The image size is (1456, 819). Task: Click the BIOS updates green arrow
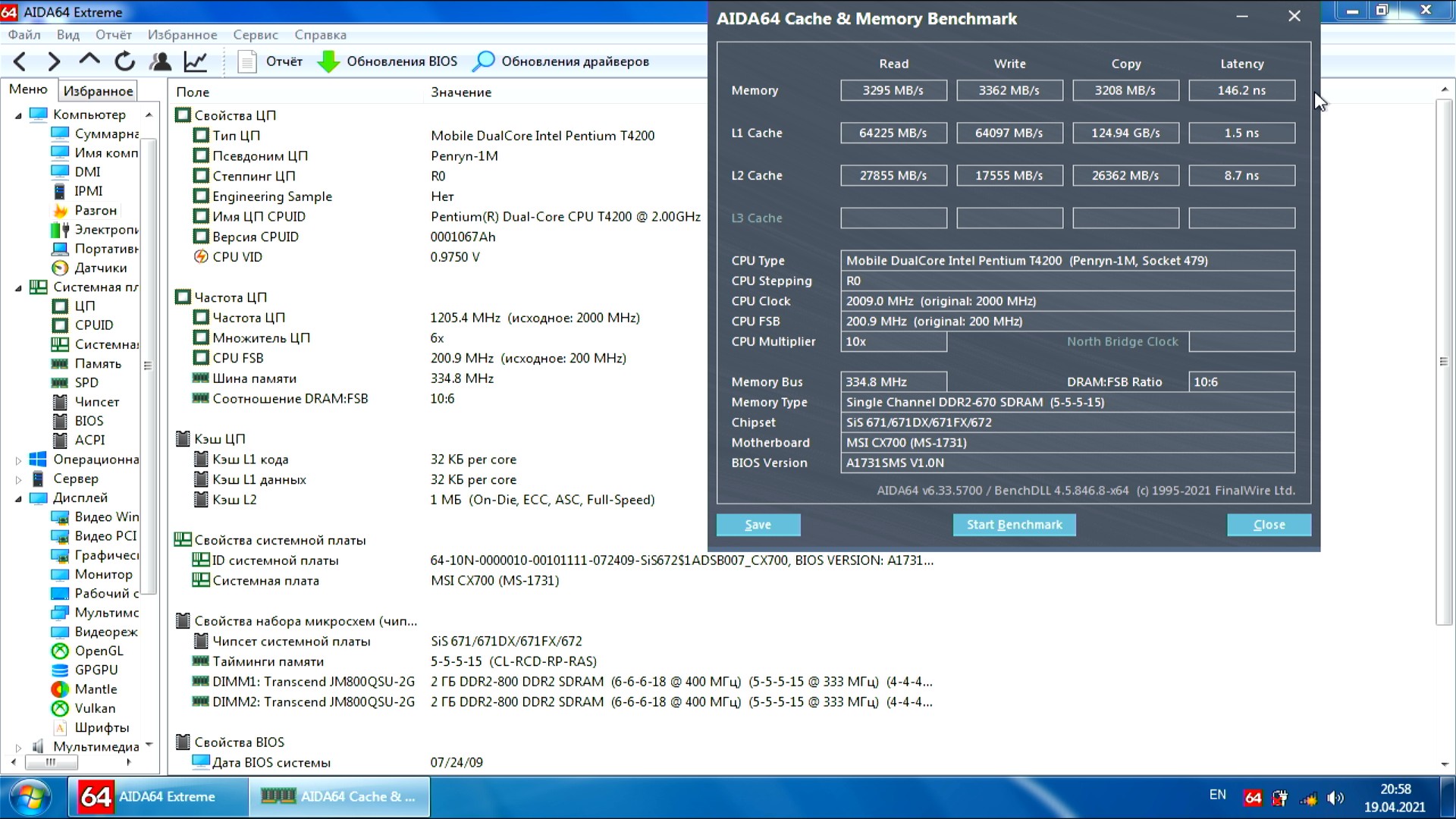click(x=328, y=61)
